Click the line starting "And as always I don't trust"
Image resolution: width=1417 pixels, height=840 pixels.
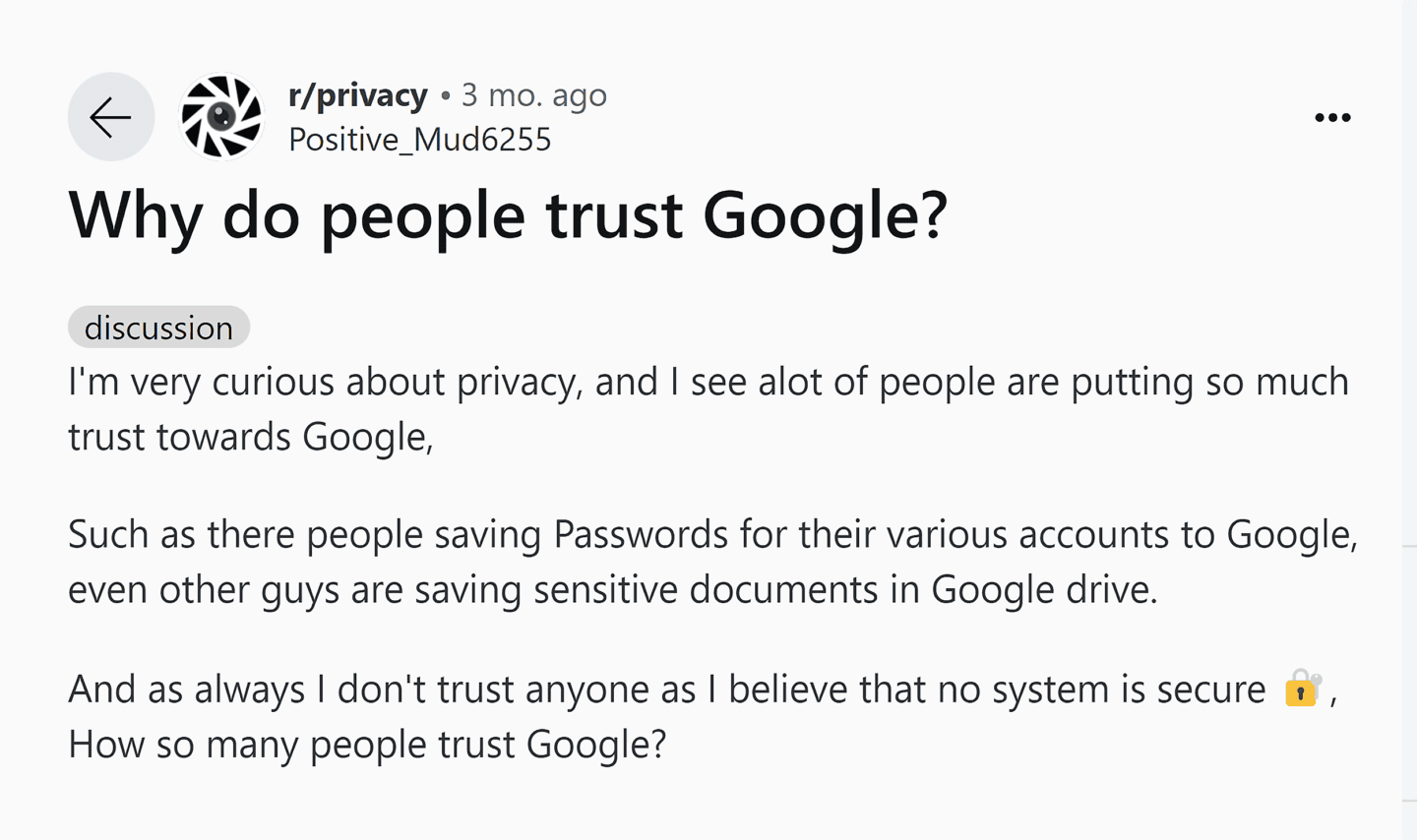[666, 690]
